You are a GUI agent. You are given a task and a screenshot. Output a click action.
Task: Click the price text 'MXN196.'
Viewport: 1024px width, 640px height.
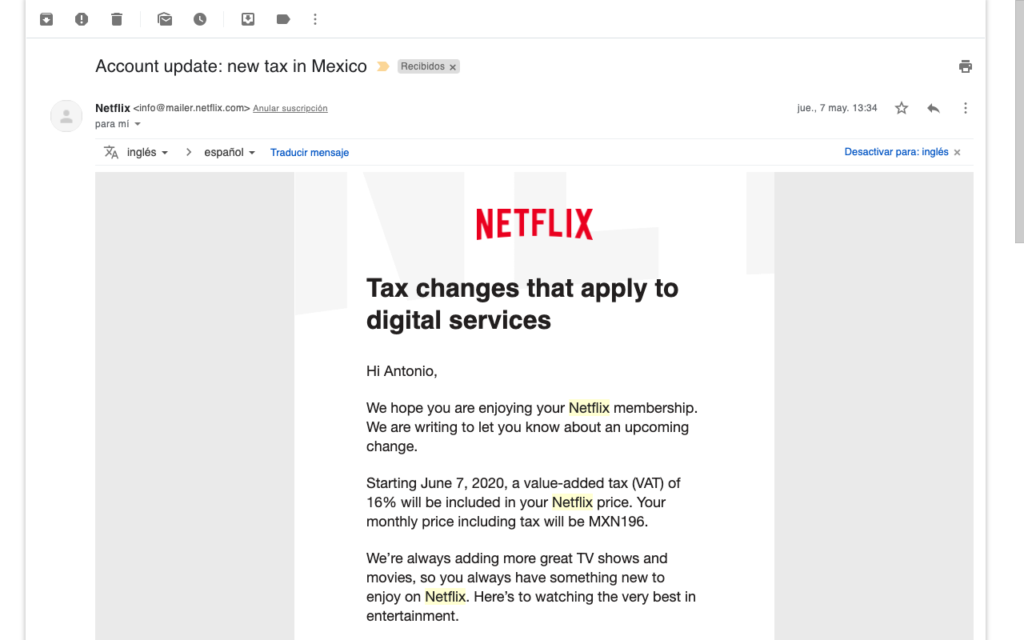618,522
